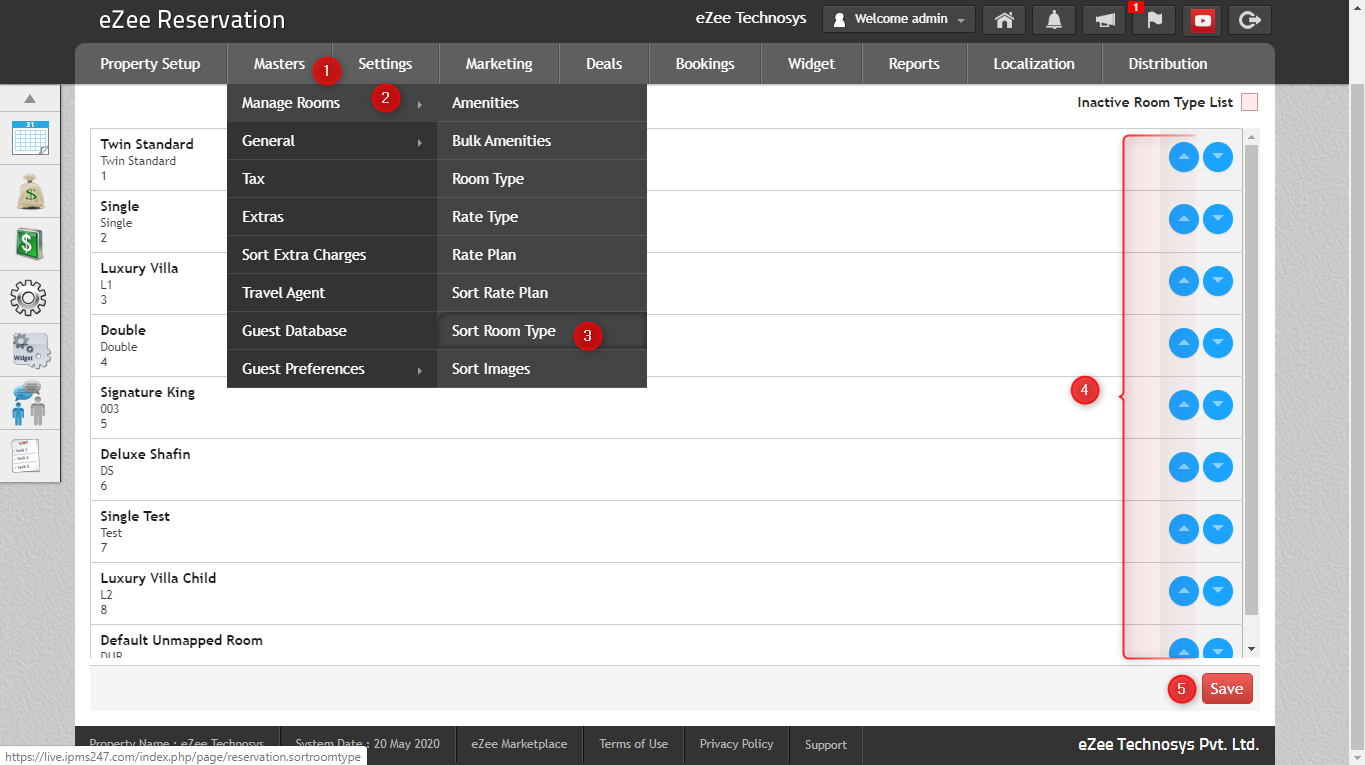Open the Reports menu
Viewport: 1365px width, 765px height.
pyautogui.click(x=914, y=64)
